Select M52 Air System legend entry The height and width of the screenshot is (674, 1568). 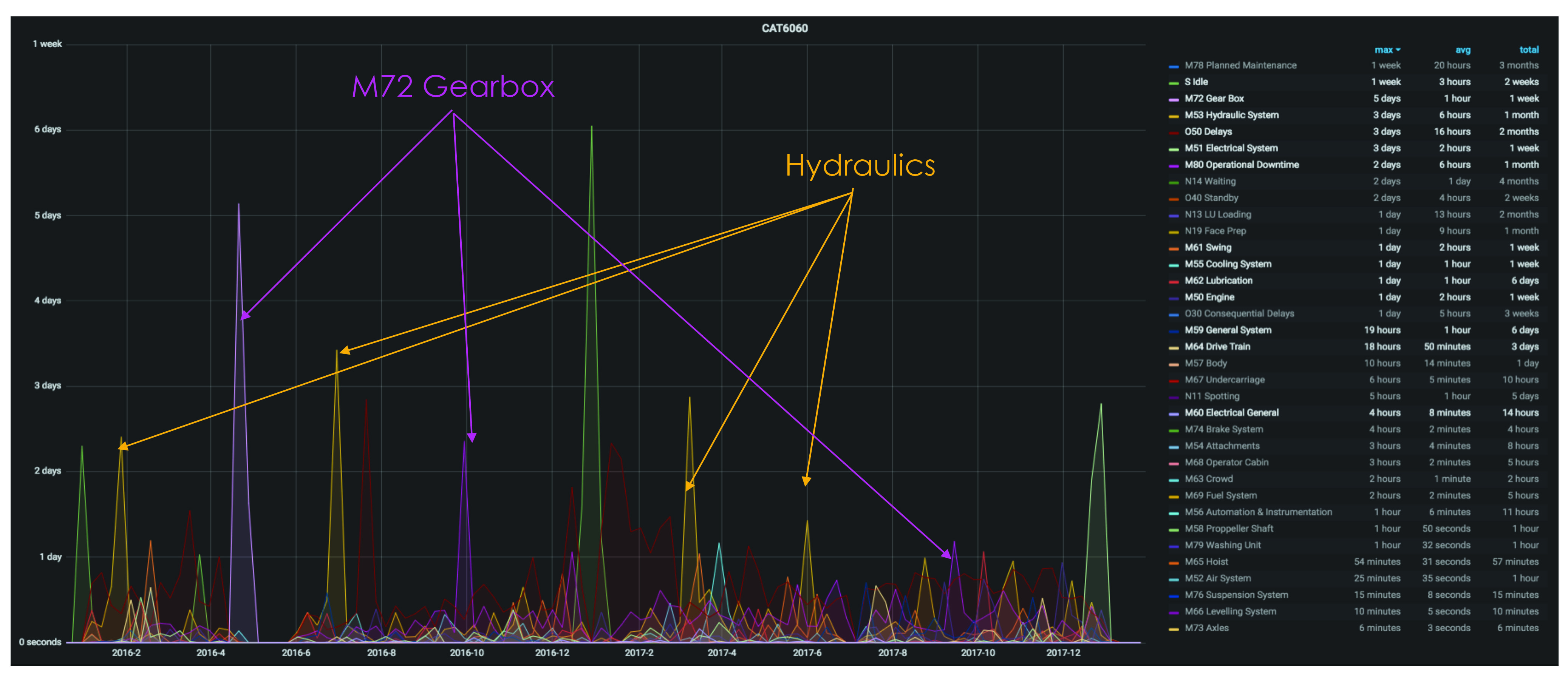click(1217, 578)
